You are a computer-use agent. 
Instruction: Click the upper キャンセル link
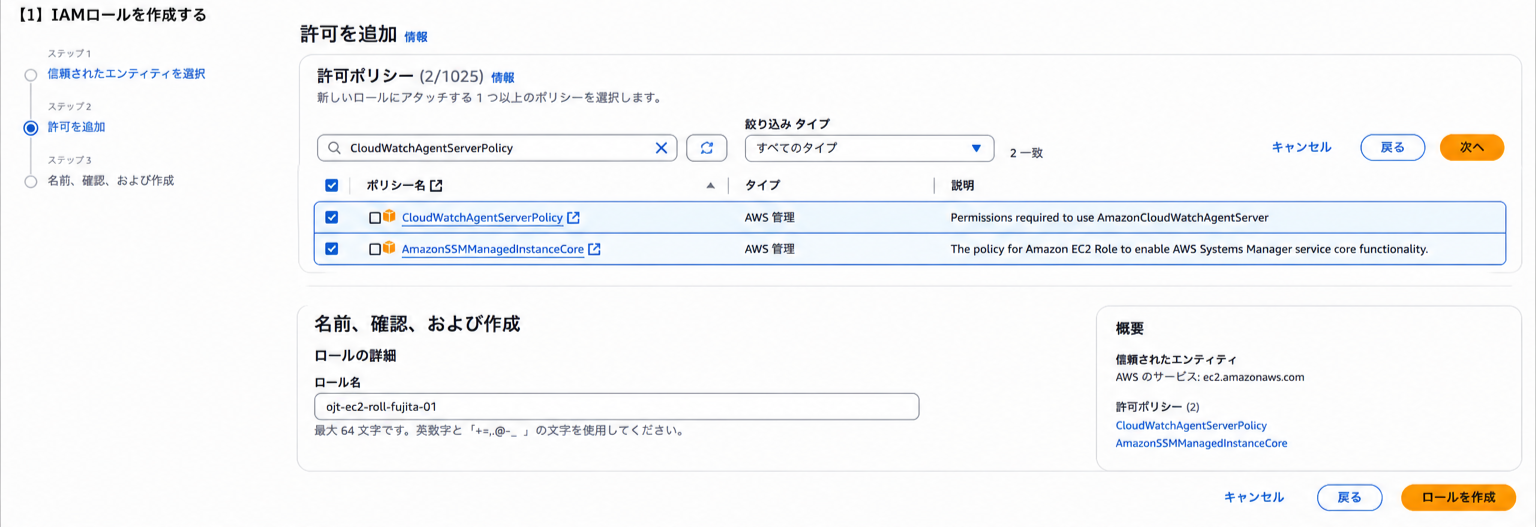(x=1301, y=147)
